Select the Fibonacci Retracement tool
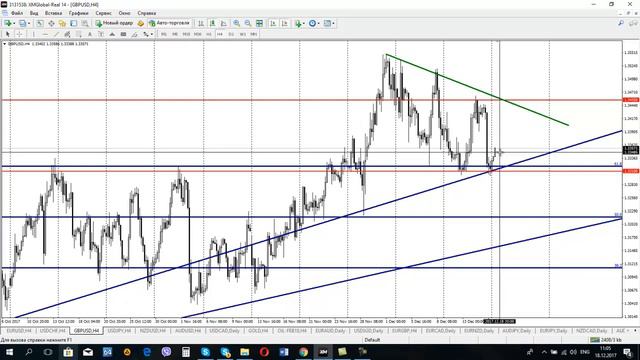This screenshot has width=640, height=360. point(79,34)
